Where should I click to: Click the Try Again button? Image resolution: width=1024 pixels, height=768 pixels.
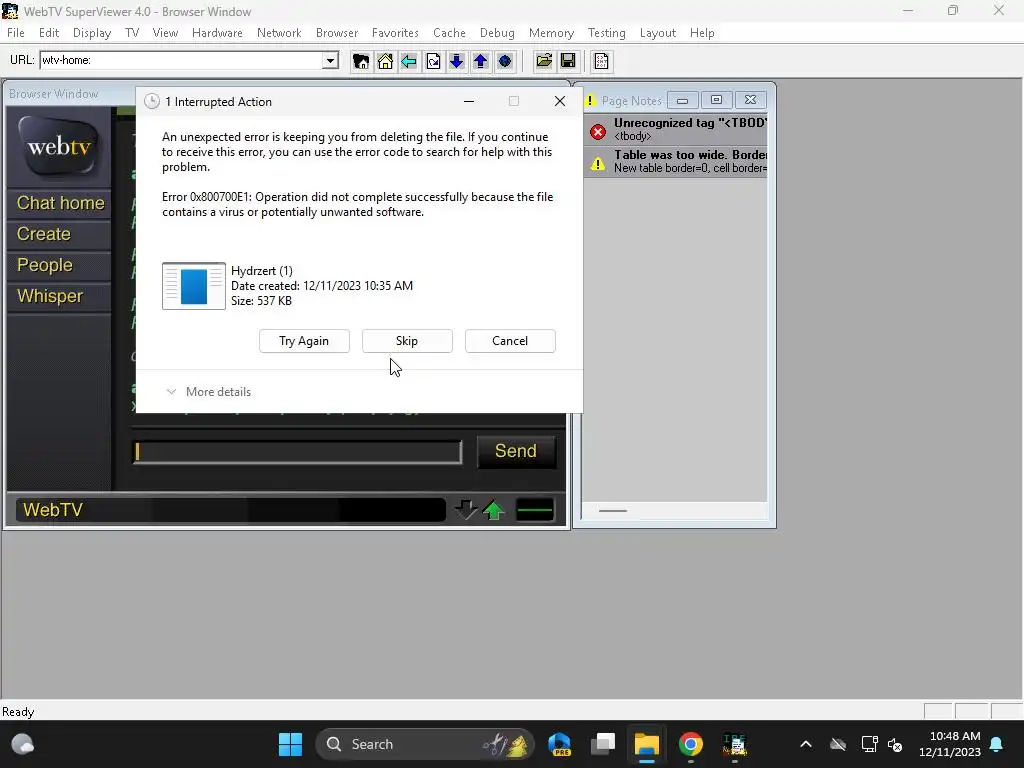click(x=304, y=341)
